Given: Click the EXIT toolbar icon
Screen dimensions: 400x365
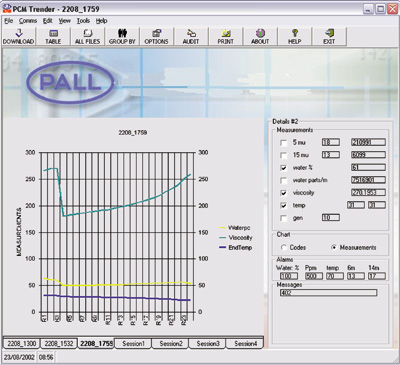Looking at the screenshot, I should 329,36.
